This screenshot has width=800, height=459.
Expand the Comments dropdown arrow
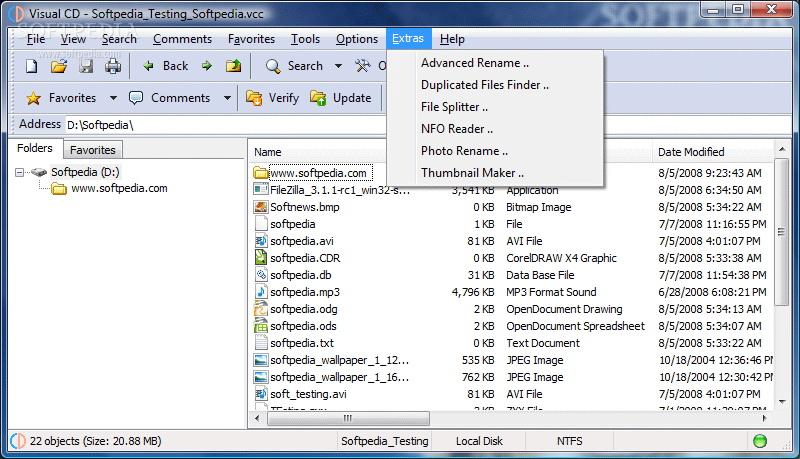click(228, 98)
